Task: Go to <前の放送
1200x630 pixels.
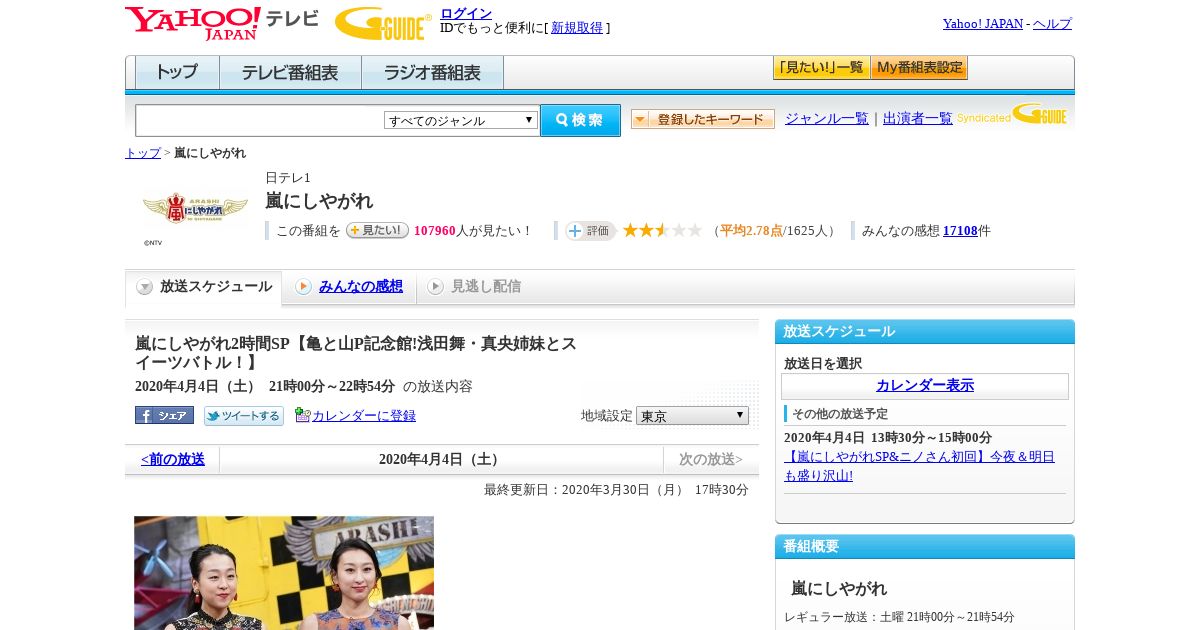Action: click(173, 459)
